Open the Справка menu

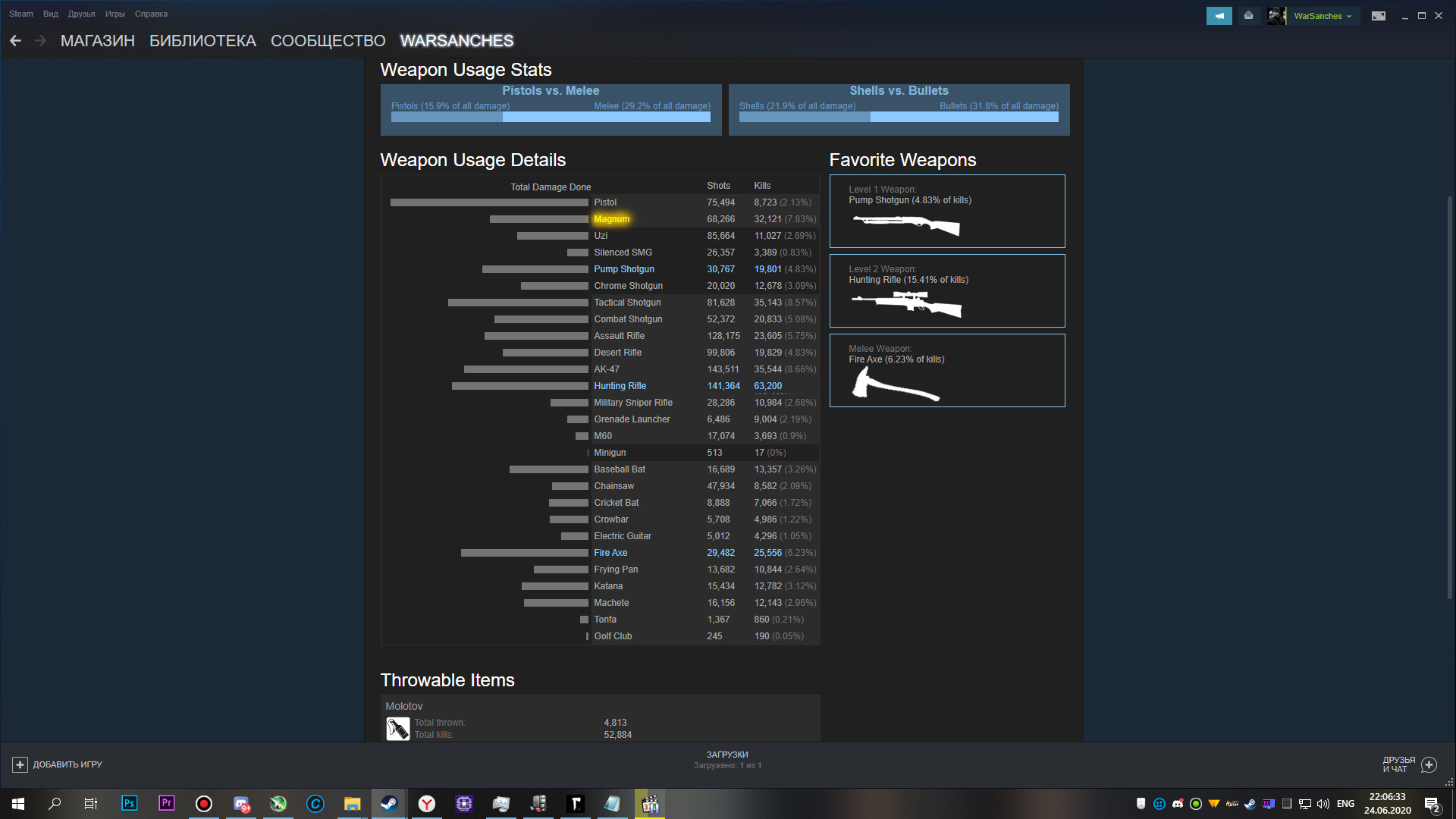click(151, 14)
